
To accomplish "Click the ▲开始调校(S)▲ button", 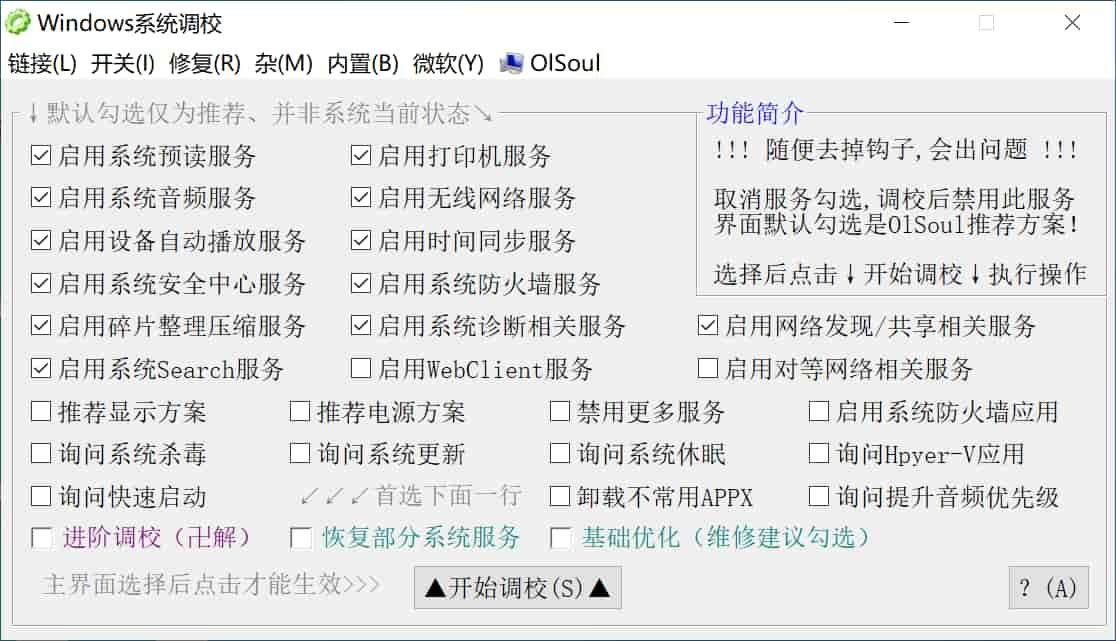I will [x=517, y=587].
